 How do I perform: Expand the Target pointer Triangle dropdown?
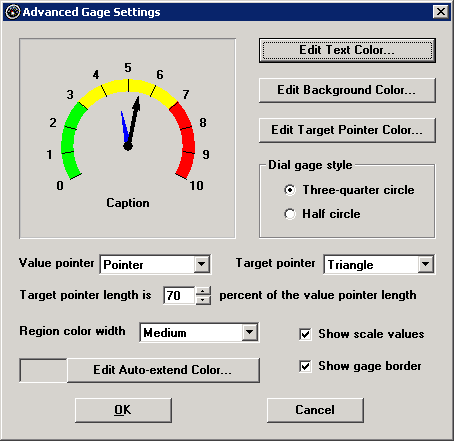click(426, 265)
